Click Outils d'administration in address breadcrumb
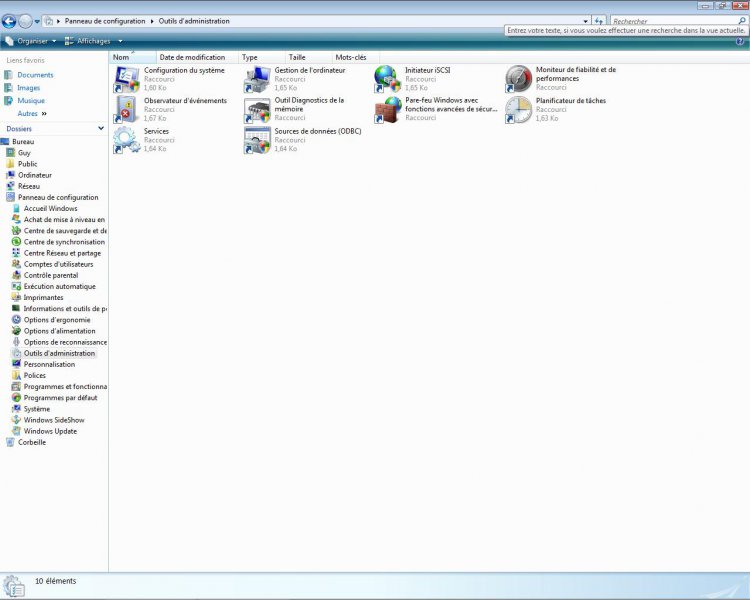This screenshot has width=750, height=600. pyautogui.click(x=194, y=21)
